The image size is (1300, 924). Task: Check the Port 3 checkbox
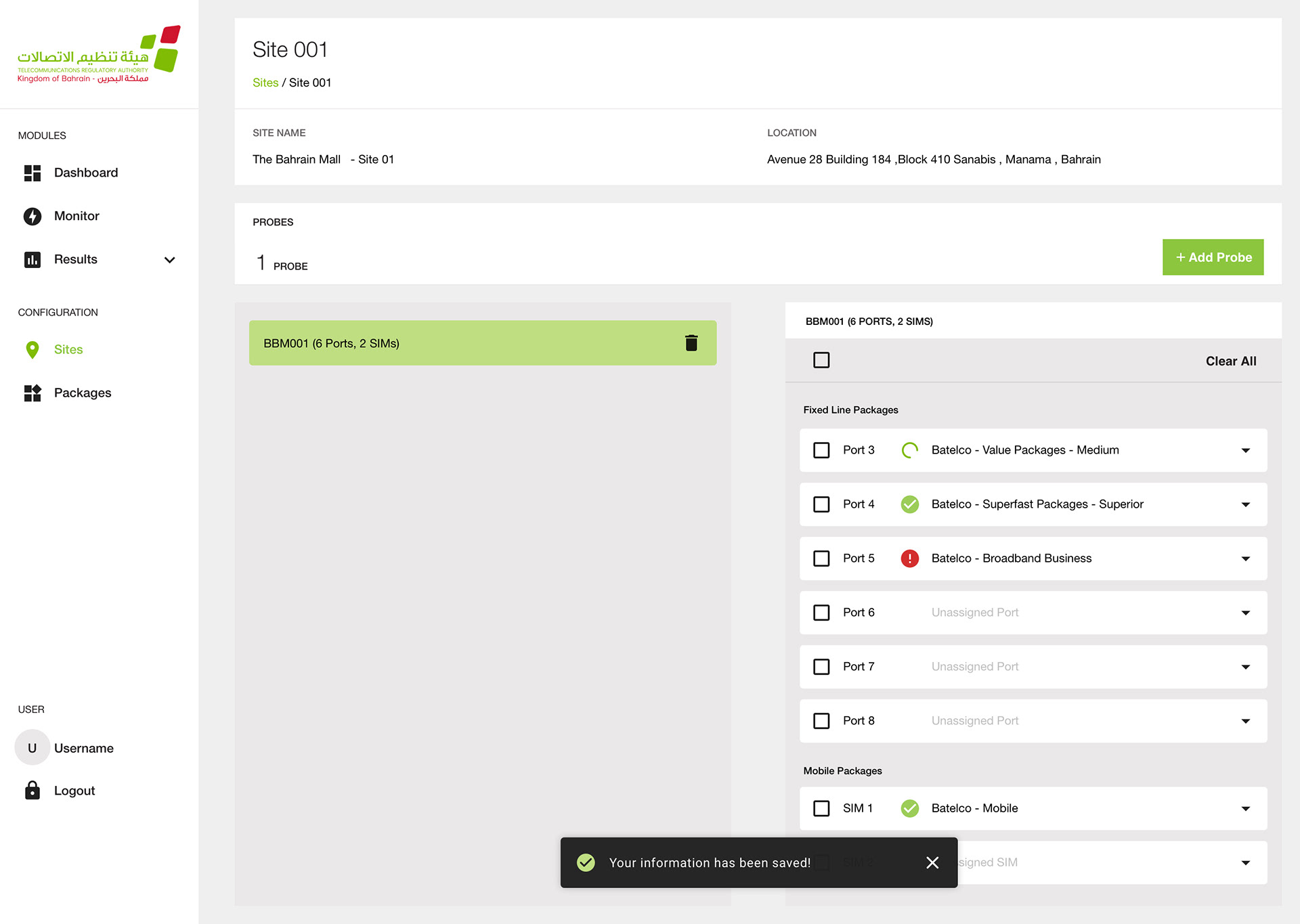[821, 450]
